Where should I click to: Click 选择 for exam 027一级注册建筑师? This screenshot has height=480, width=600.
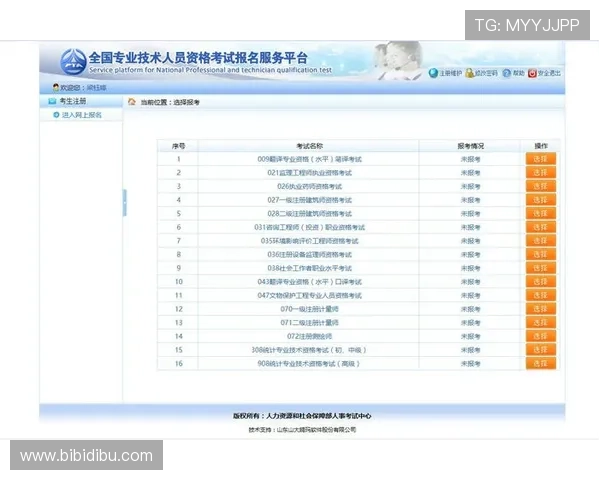(541, 200)
